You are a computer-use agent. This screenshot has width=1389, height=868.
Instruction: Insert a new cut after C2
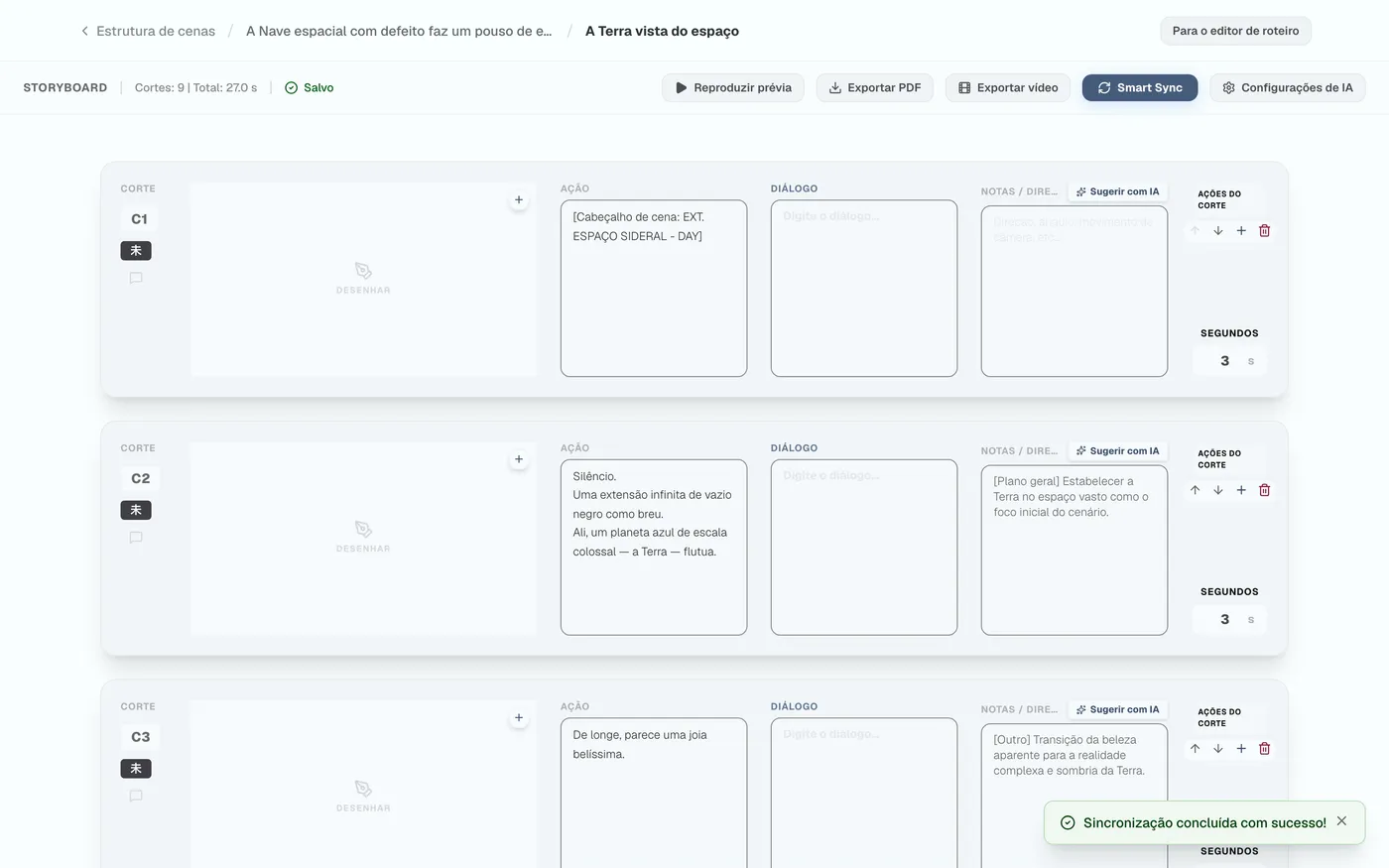pos(1241,490)
